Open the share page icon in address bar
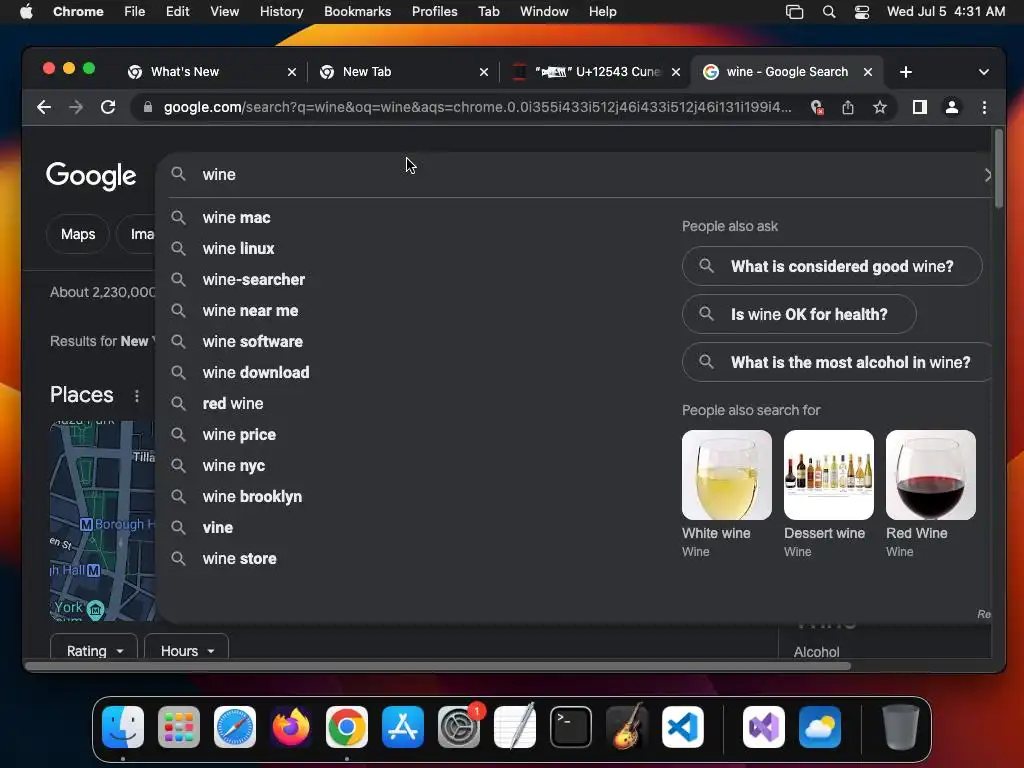The width and height of the screenshot is (1024, 768). [x=848, y=107]
